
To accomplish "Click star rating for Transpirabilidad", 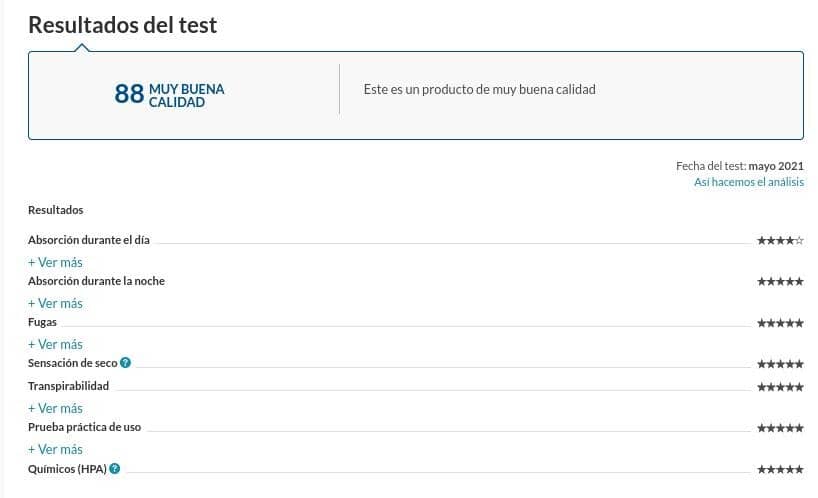I will 780,387.
